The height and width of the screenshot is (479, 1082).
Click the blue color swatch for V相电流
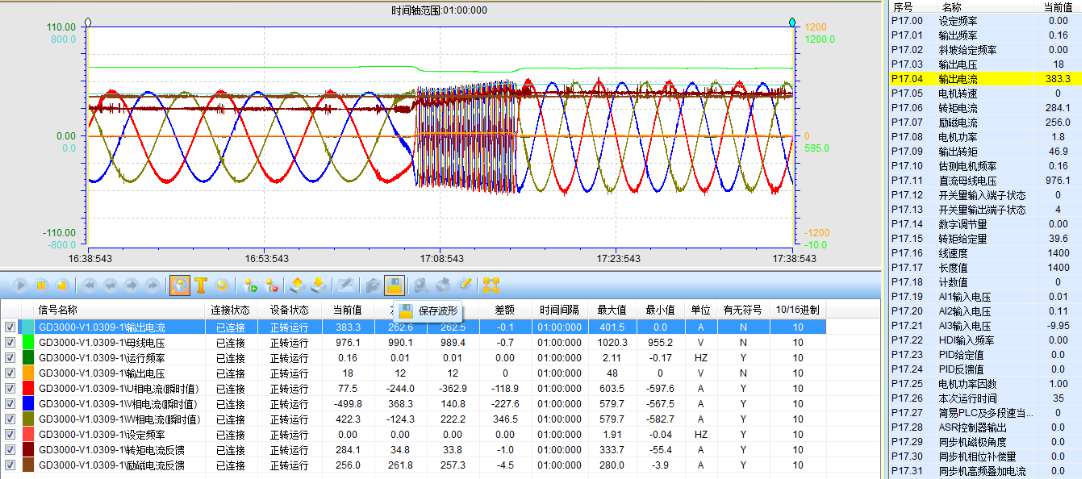27,403
